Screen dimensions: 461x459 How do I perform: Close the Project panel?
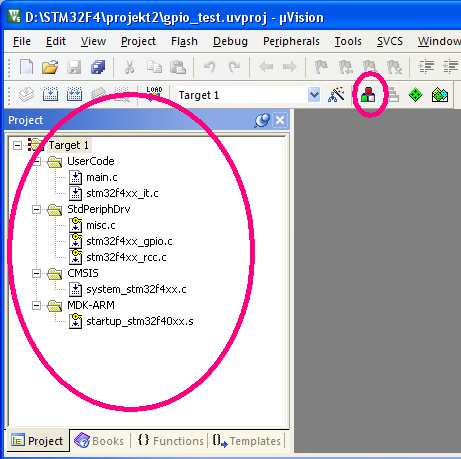coord(280,120)
